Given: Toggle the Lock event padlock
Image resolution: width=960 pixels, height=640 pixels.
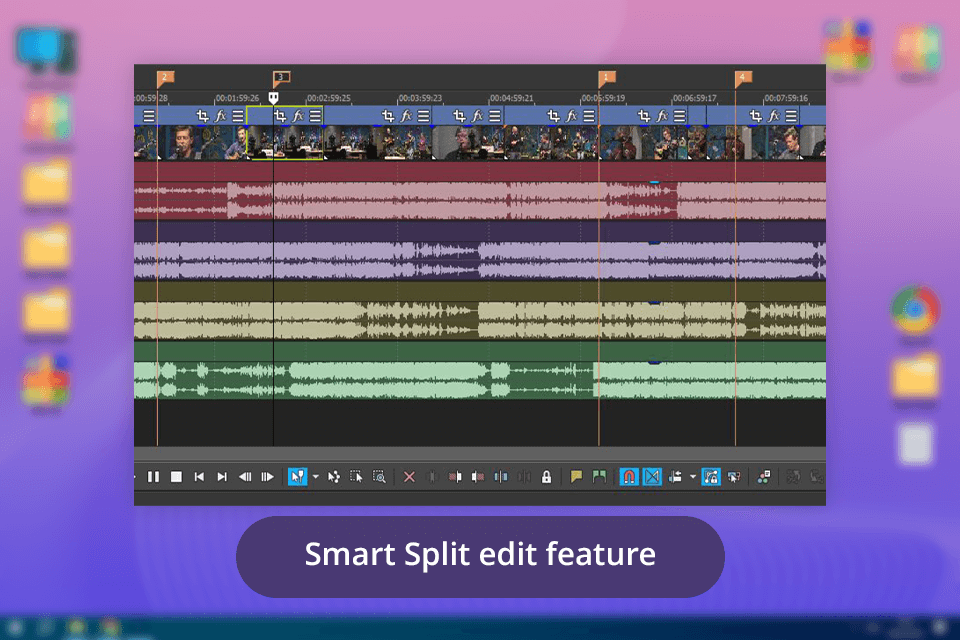Looking at the screenshot, I should pyautogui.click(x=546, y=476).
